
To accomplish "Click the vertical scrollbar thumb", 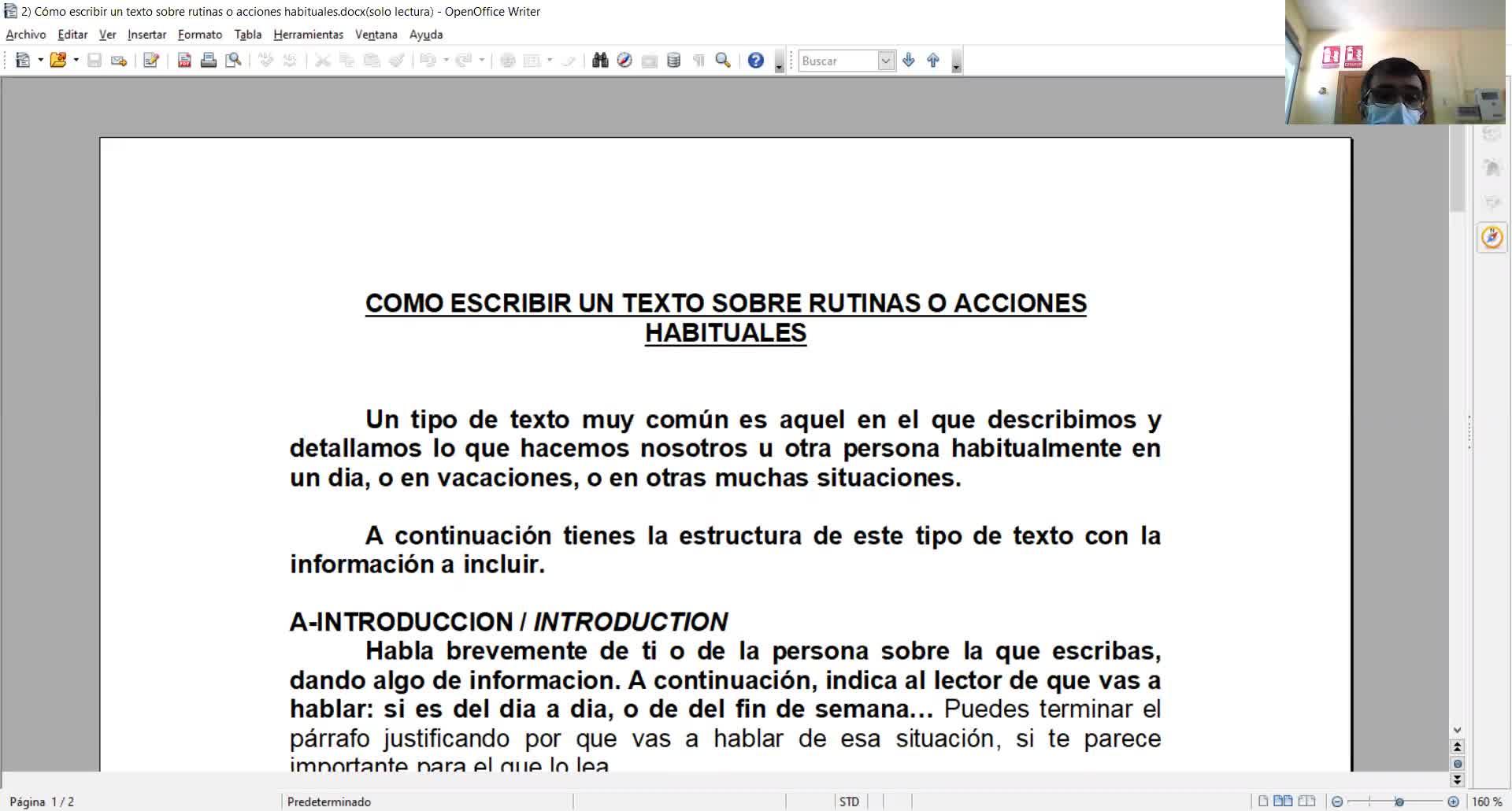I will (x=1457, y=168).
